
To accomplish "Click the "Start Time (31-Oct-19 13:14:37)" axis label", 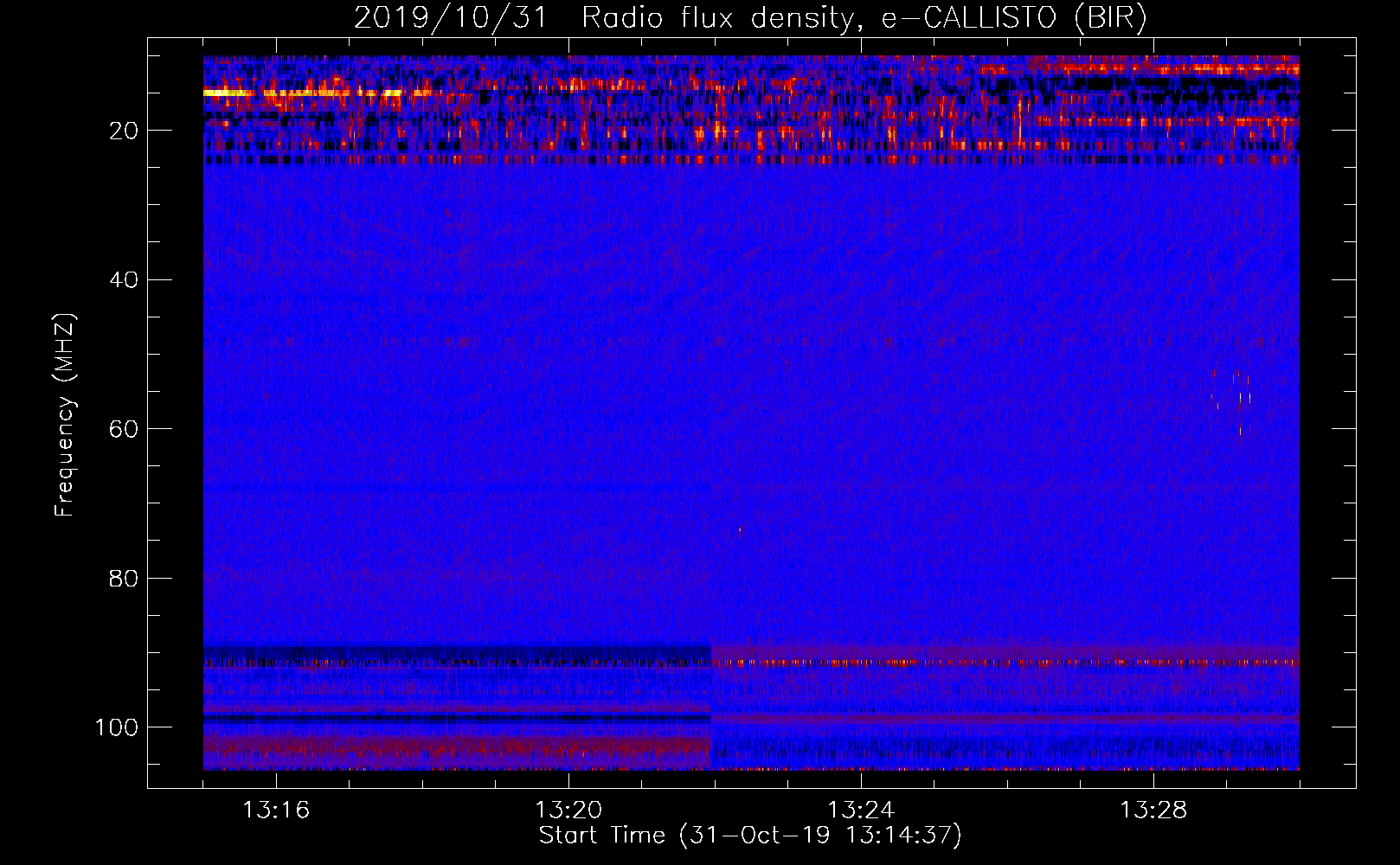I will [750, 836].
